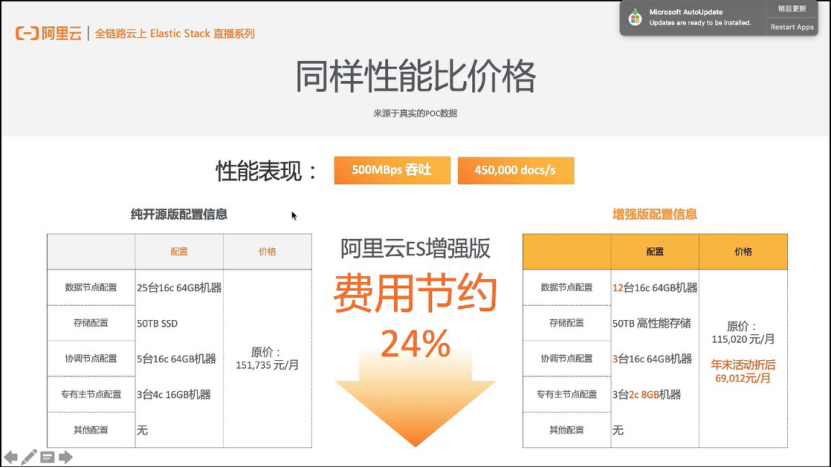Click the text 阿里云ES增强版
Image resolution: width=831 pixels, height=468 pixels.
[416, 249]
